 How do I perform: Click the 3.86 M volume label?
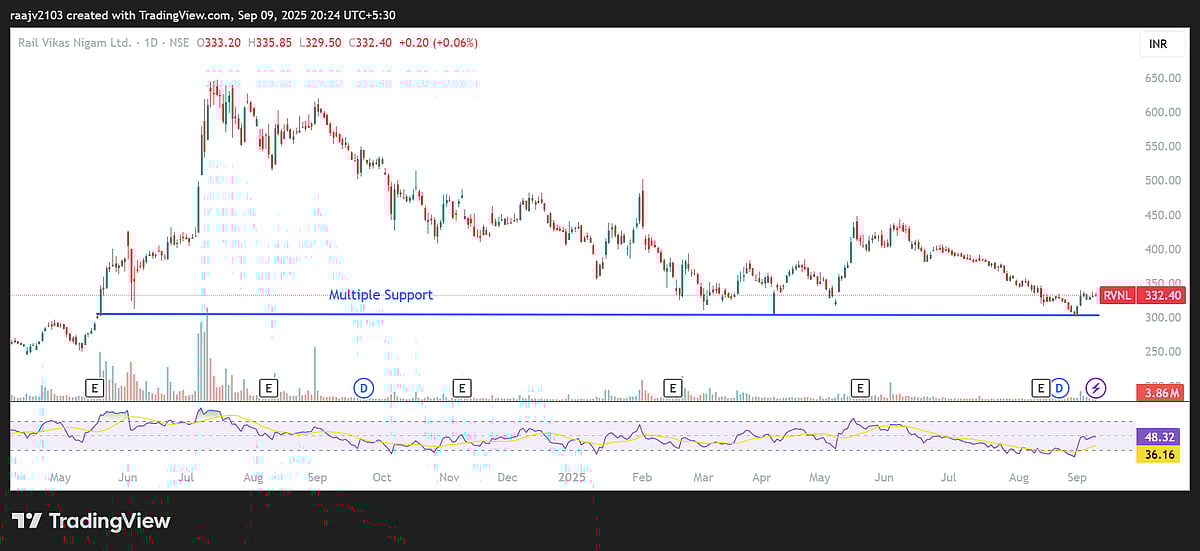coord(1160,394)
